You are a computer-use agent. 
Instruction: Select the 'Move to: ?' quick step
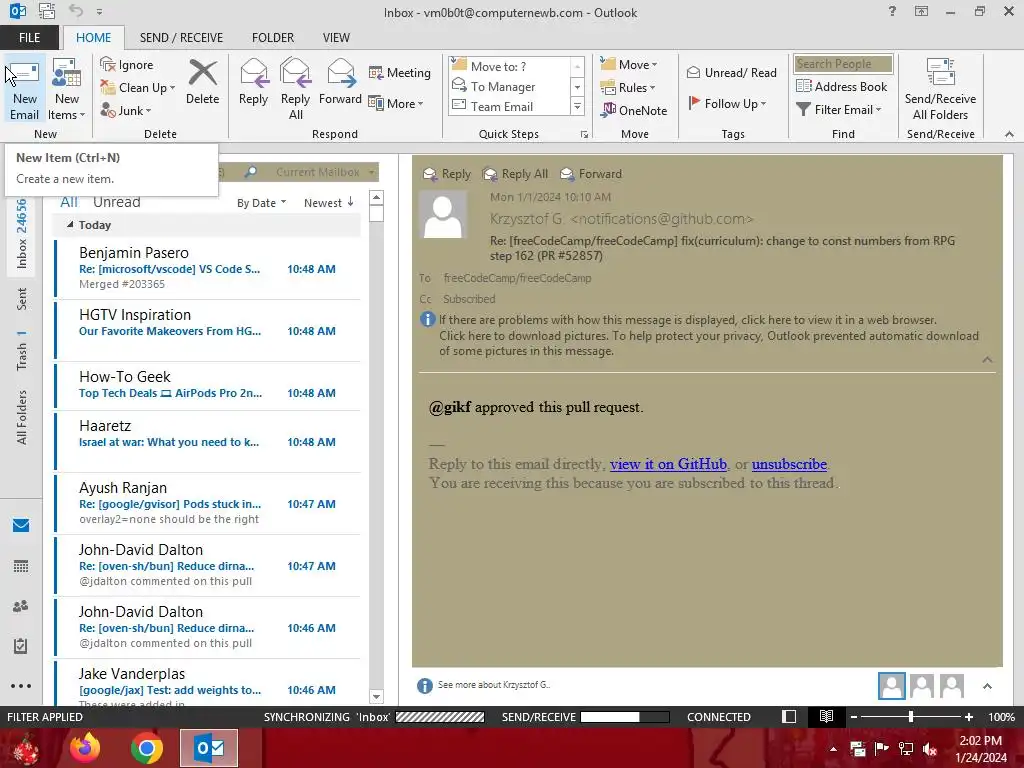[x=509, y=66]
